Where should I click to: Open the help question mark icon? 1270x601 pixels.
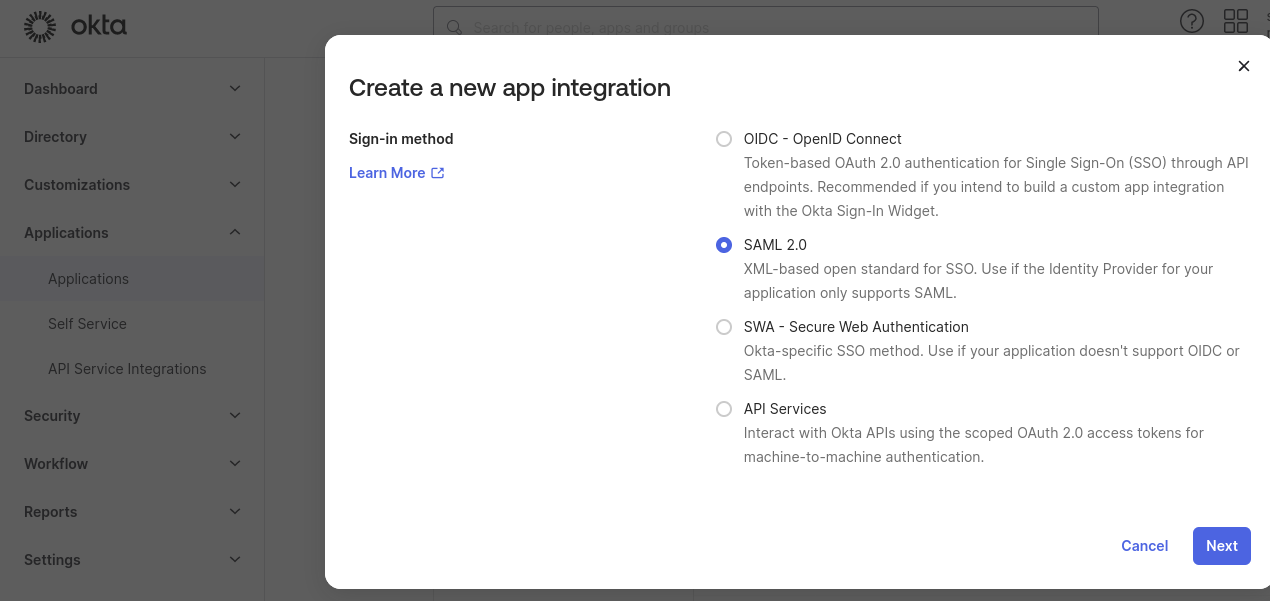point(1191,21)
